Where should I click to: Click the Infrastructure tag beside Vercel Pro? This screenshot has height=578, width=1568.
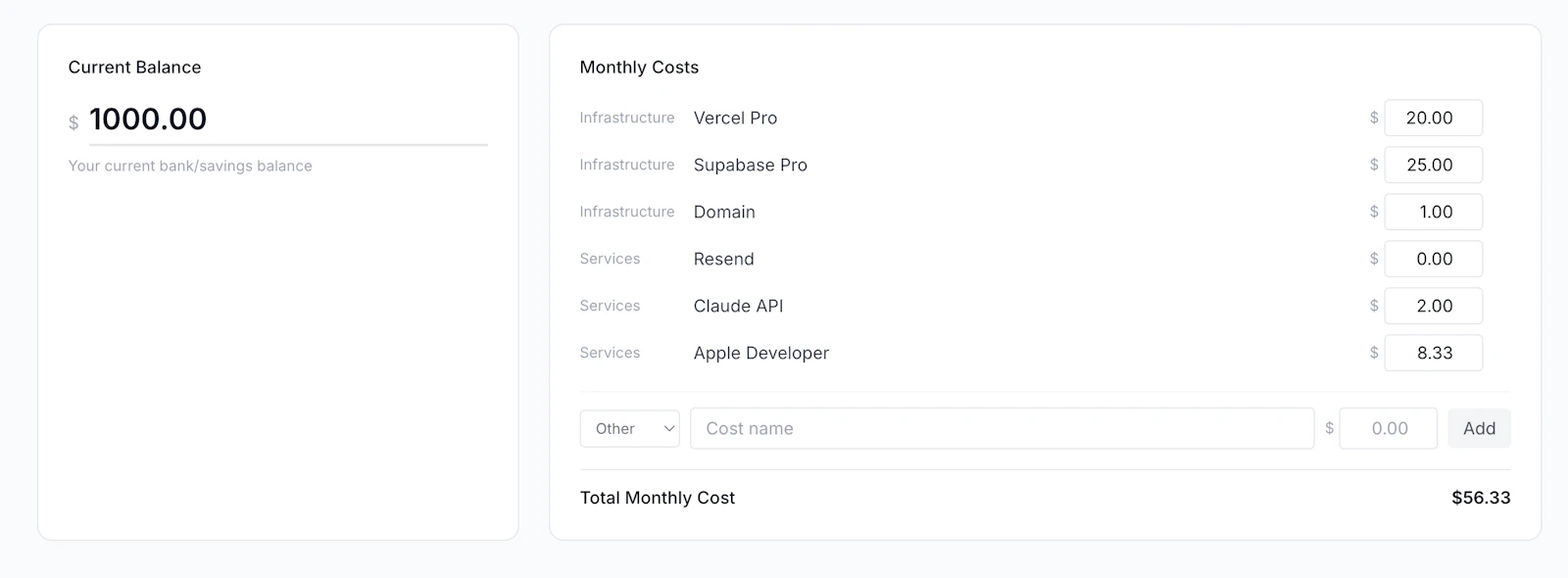pos(627,118)
